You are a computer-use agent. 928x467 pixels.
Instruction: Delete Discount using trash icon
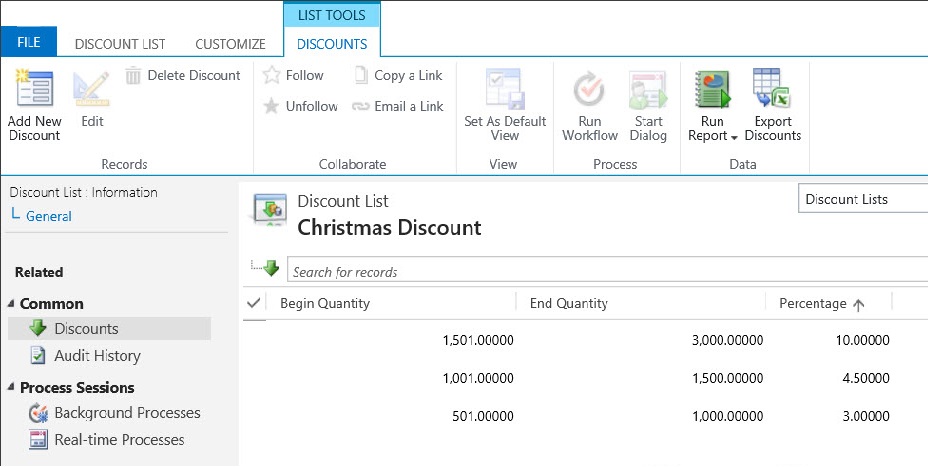click(x=134, y=76)
